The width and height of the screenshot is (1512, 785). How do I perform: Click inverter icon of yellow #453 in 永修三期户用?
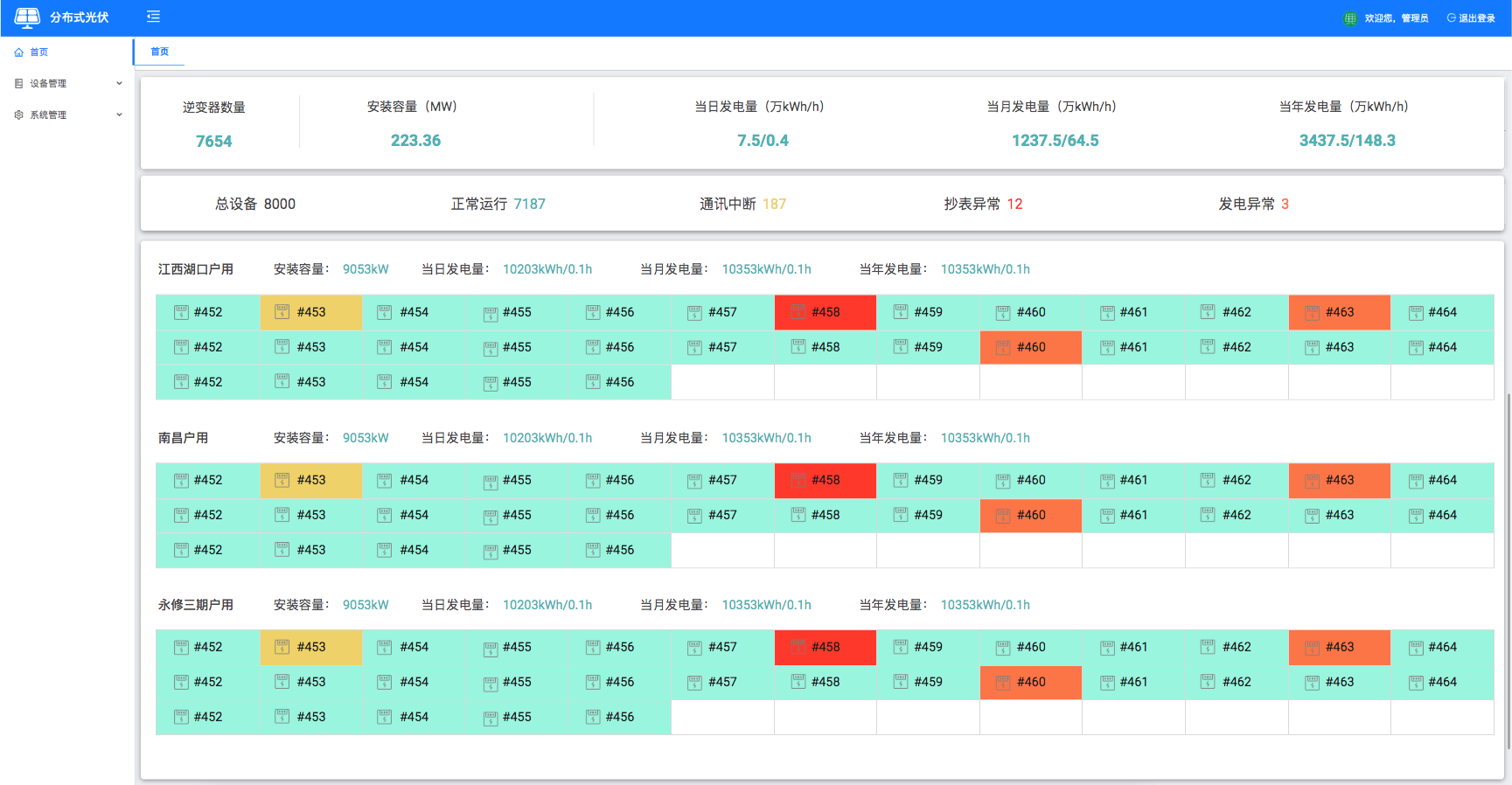[282, 646]
